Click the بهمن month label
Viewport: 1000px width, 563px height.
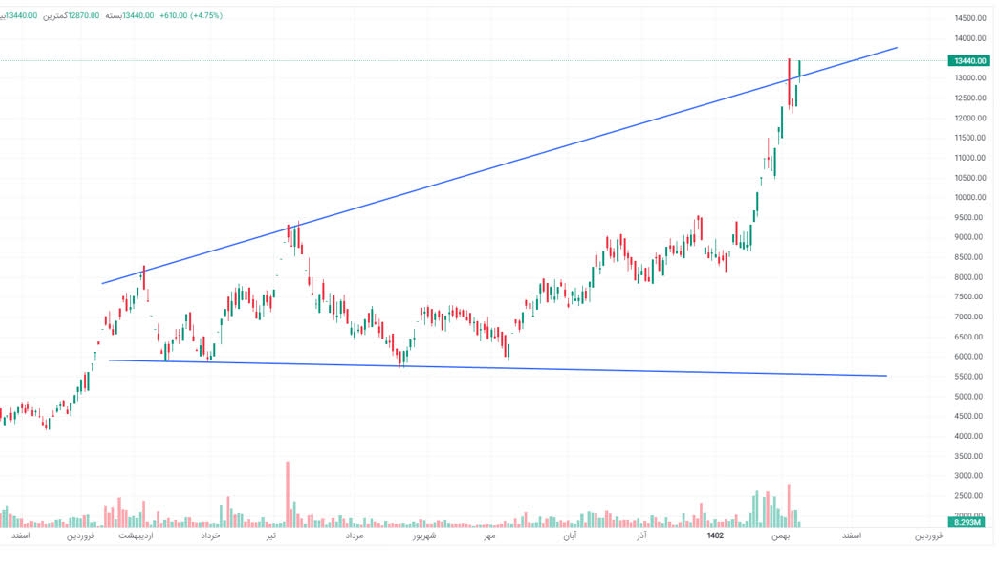click(x=781, y=536)
